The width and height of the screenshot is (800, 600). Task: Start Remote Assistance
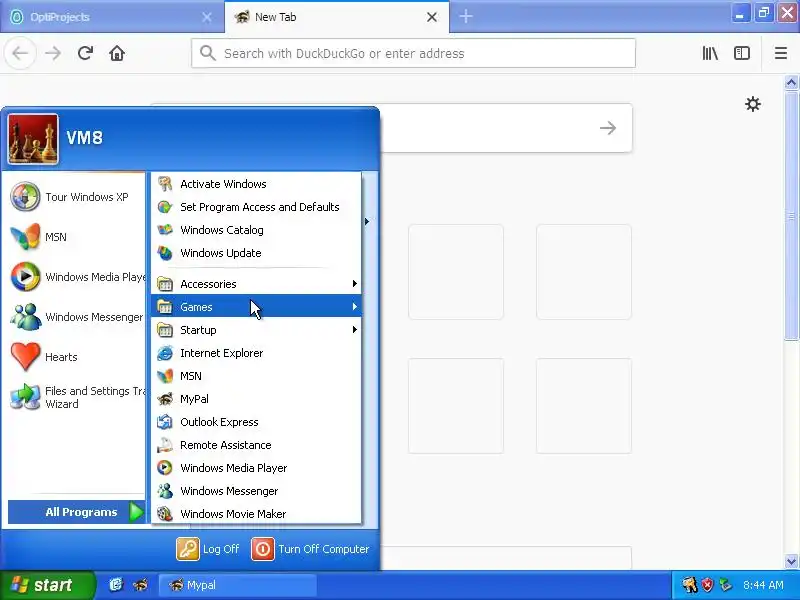[x=256, y=445]
